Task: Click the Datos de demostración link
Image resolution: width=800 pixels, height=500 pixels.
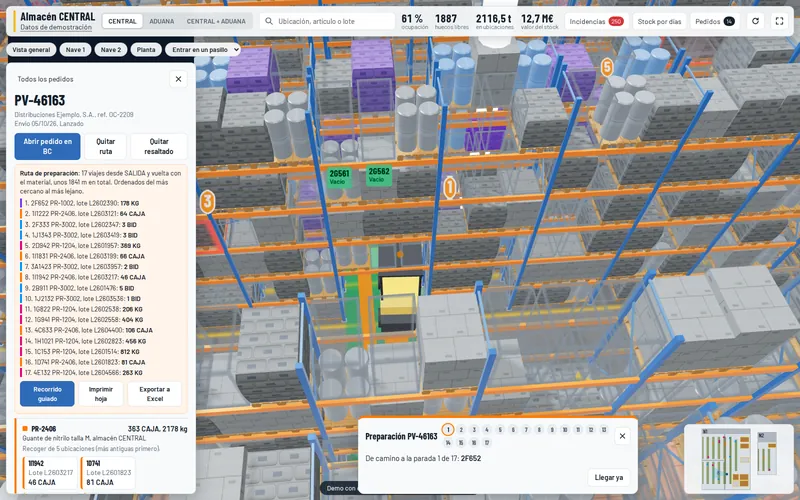Action: [56, 28]
